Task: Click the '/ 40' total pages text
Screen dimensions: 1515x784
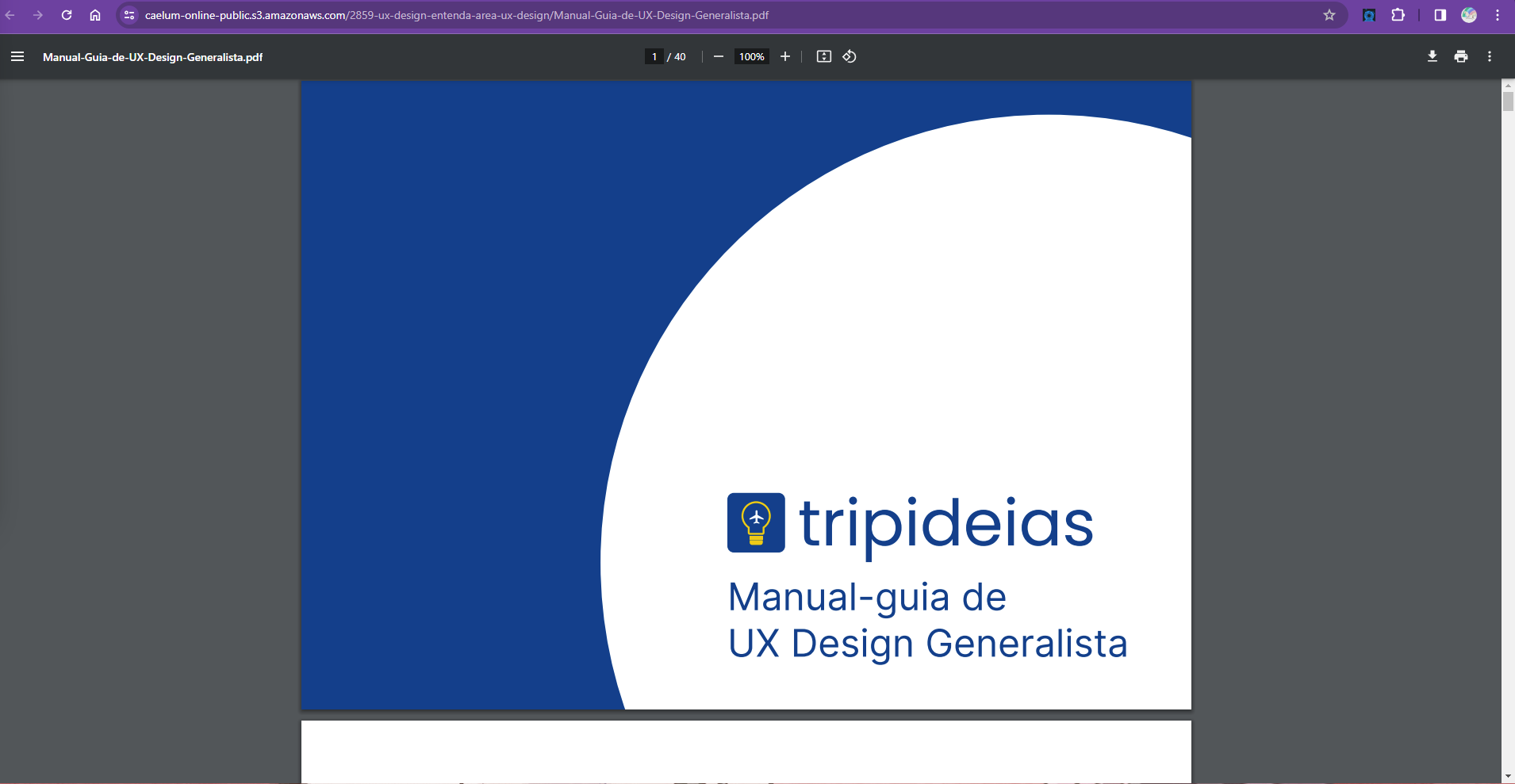Action: click(677, 57)
